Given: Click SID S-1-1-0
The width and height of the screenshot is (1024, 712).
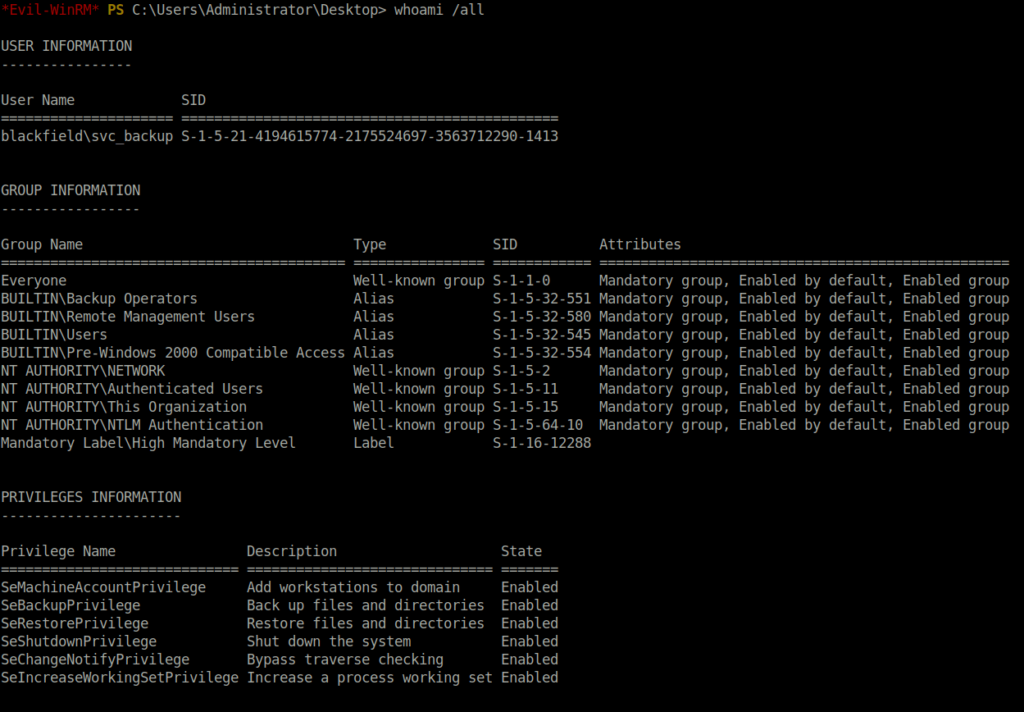Looking at the screenshot, I should click(x=521, y=281).
